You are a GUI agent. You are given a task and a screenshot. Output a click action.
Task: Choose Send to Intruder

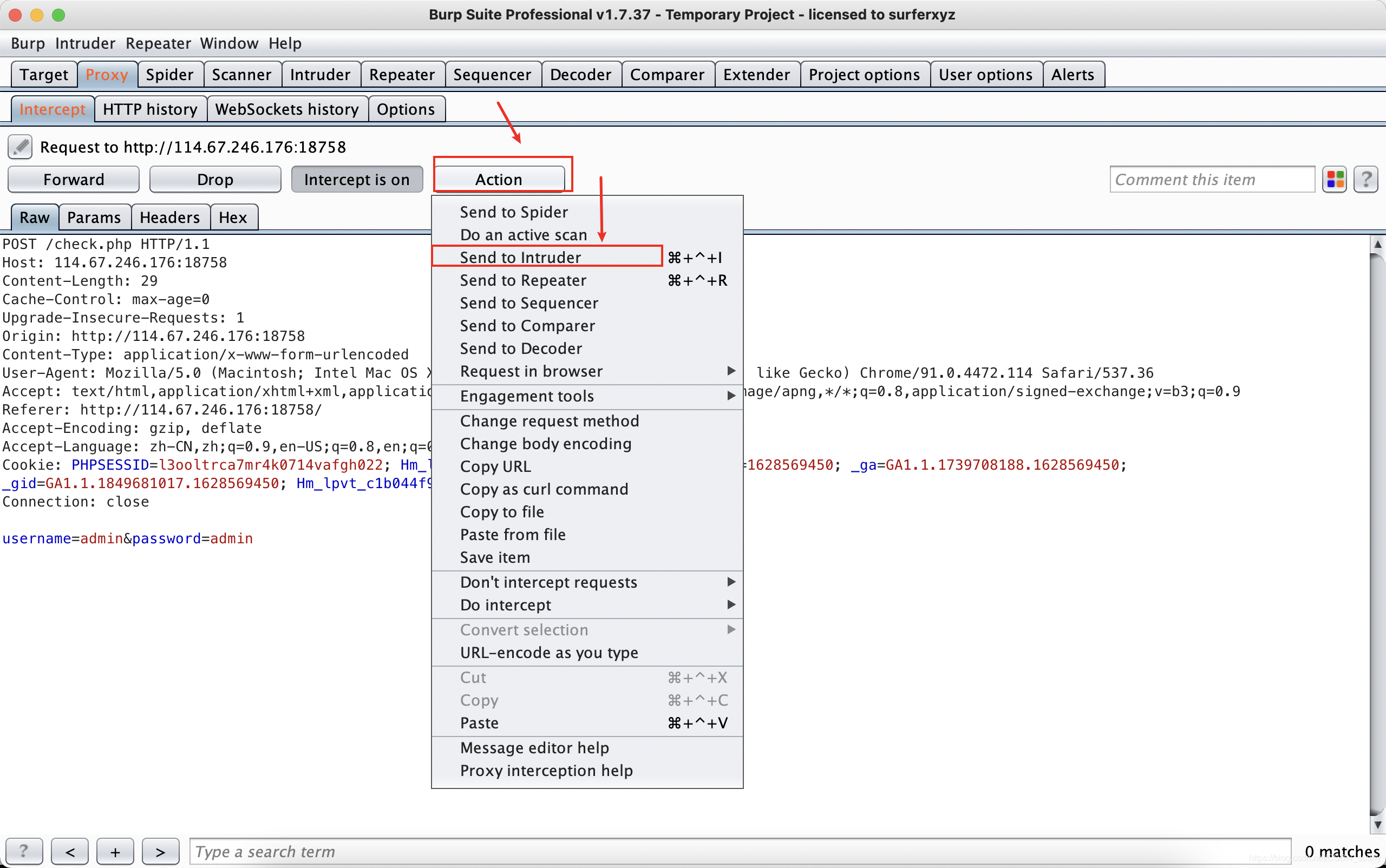pos(586,257)
